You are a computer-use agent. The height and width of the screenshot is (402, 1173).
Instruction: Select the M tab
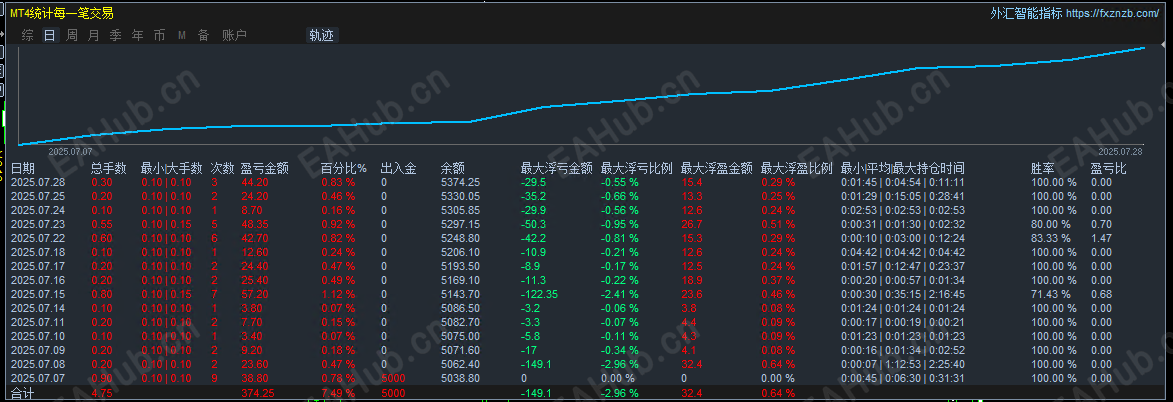pos(182,35)
